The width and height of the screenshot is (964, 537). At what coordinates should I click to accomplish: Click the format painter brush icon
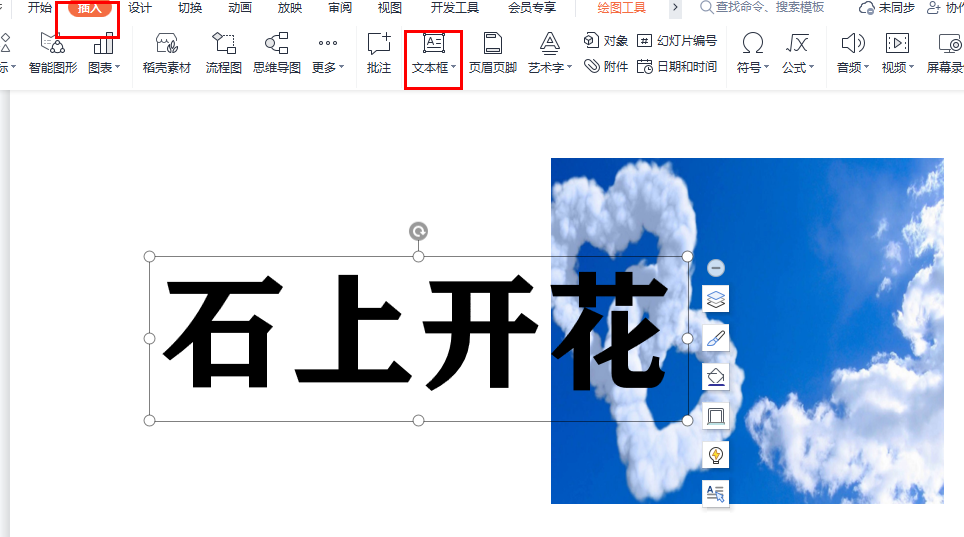tap(716, 338)
